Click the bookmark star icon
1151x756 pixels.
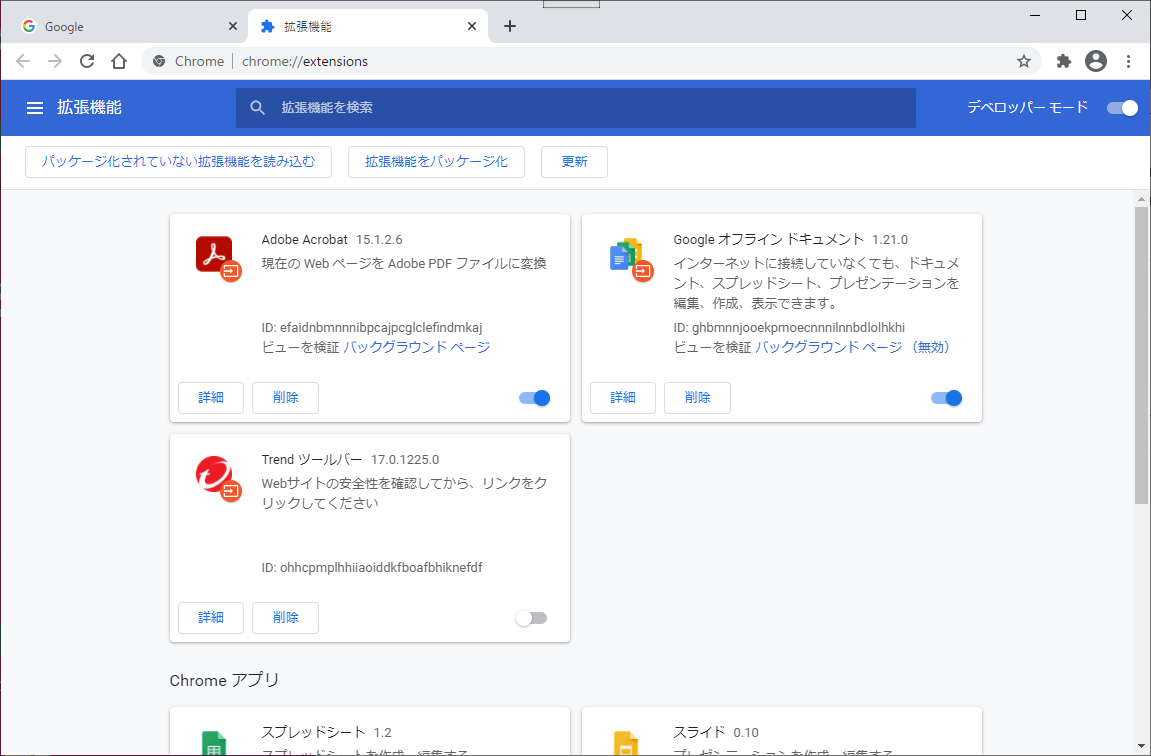pyautogui.click(x=1023, y=61)
